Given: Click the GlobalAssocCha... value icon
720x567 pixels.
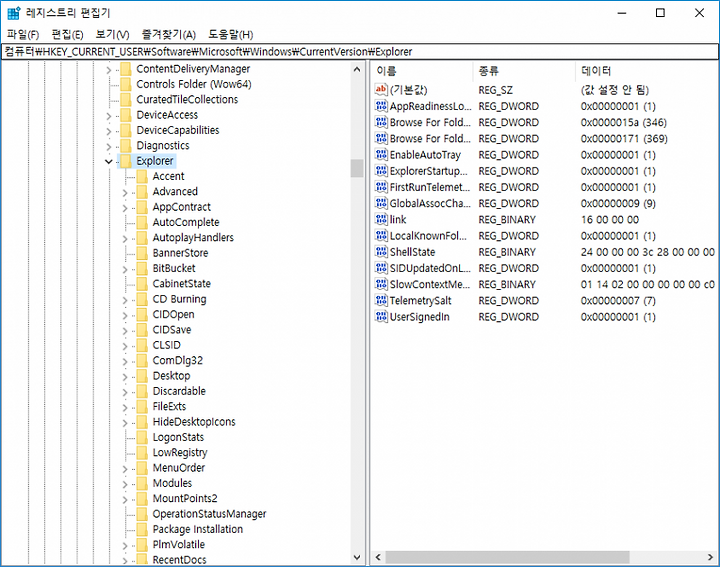Looking at the screenshot, I should [381, 203].
